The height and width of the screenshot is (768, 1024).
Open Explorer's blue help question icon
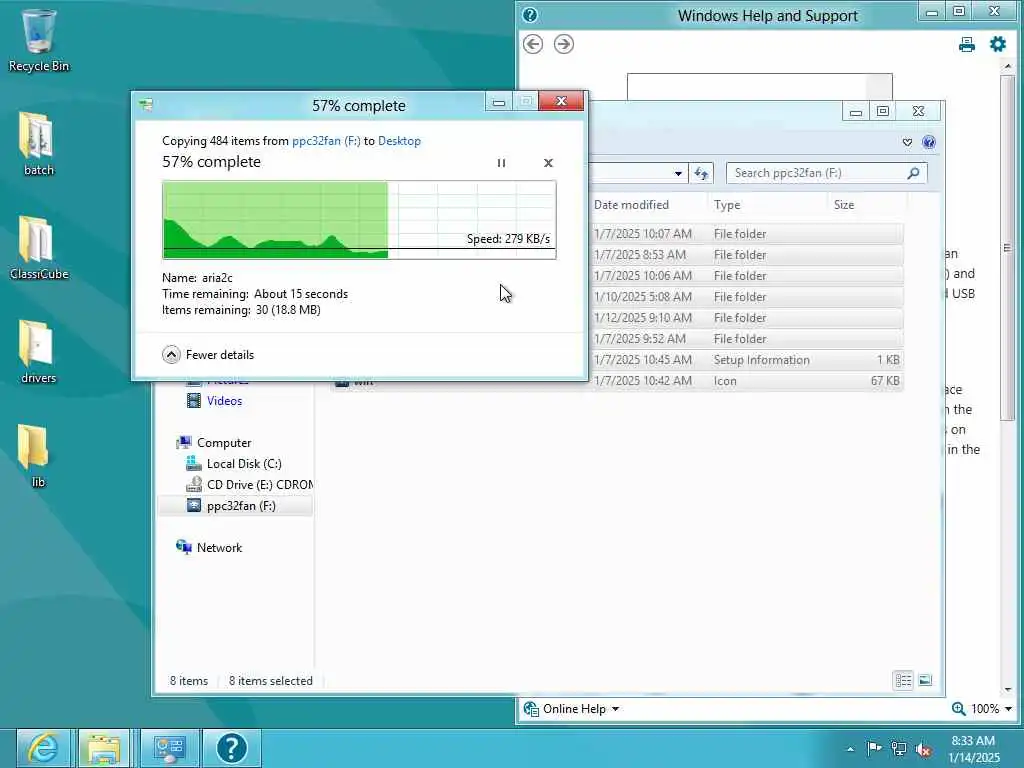pyautogui.click(x=929, y=142)
